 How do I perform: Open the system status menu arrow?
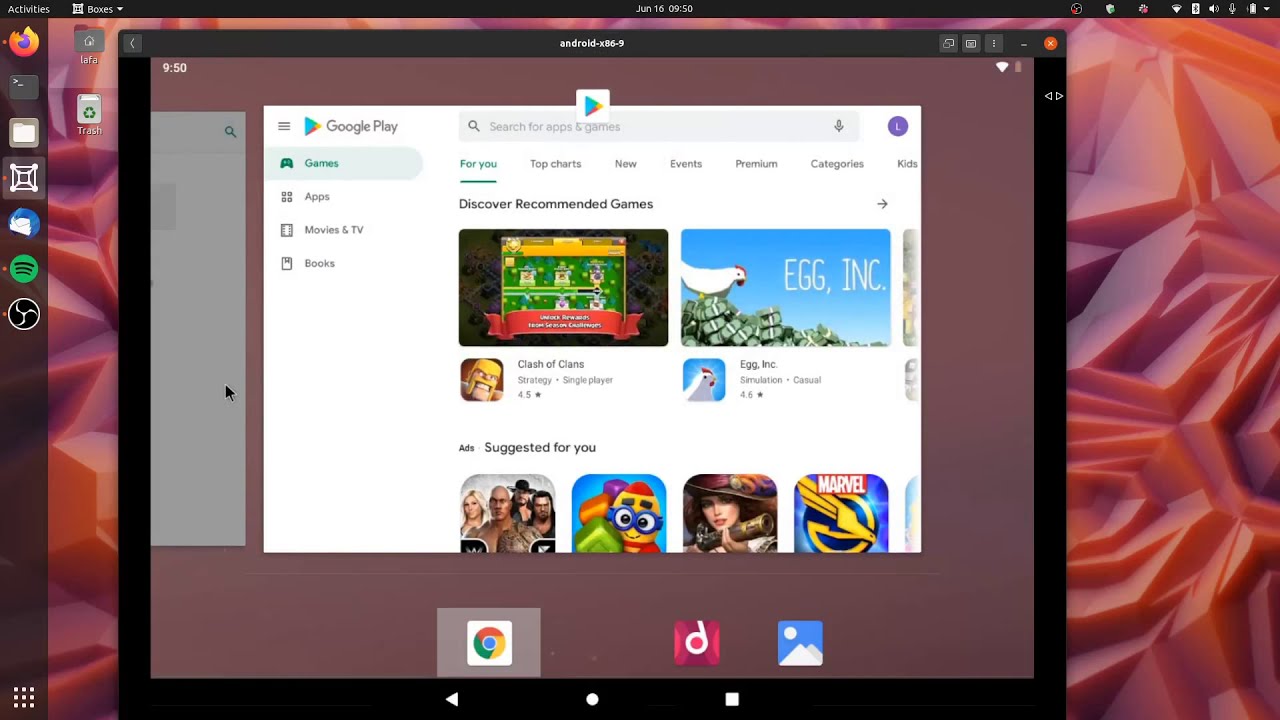1268,9
